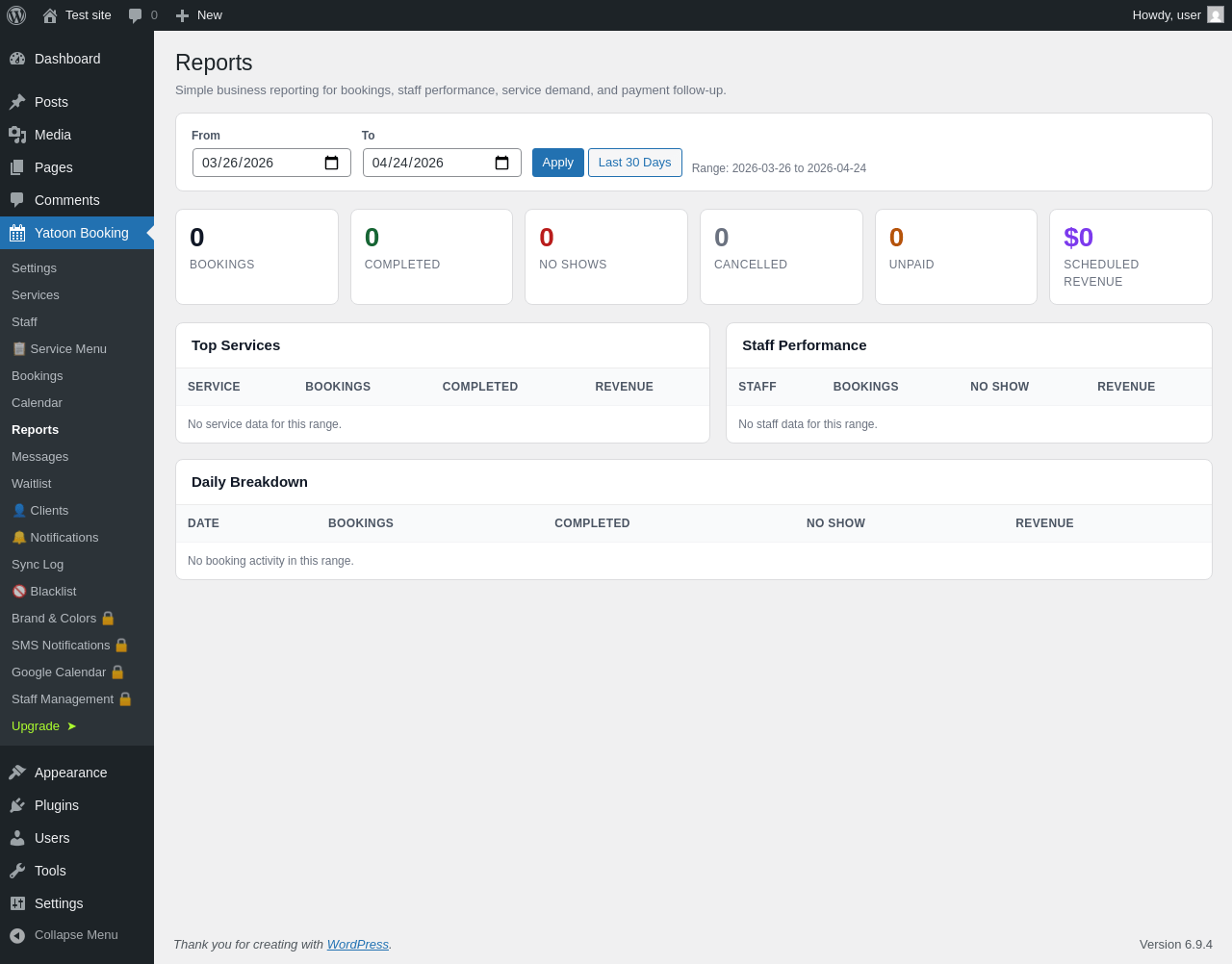This screenshot has height=964, width=1232.
Task: Click the Dashboard gauge icon
Action: [x=17, y=59]
